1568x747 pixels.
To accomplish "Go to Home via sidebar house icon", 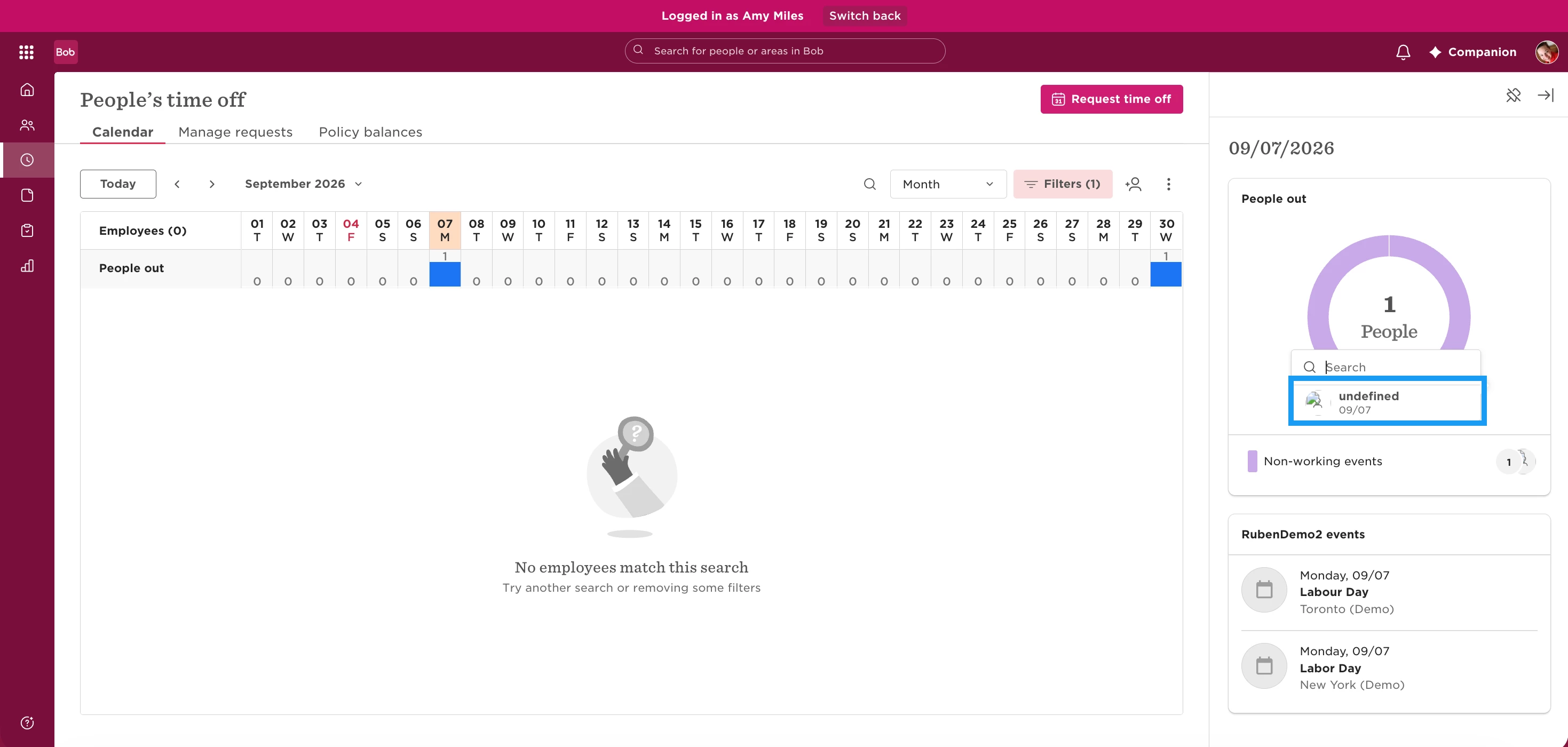I will coord(27,90).
